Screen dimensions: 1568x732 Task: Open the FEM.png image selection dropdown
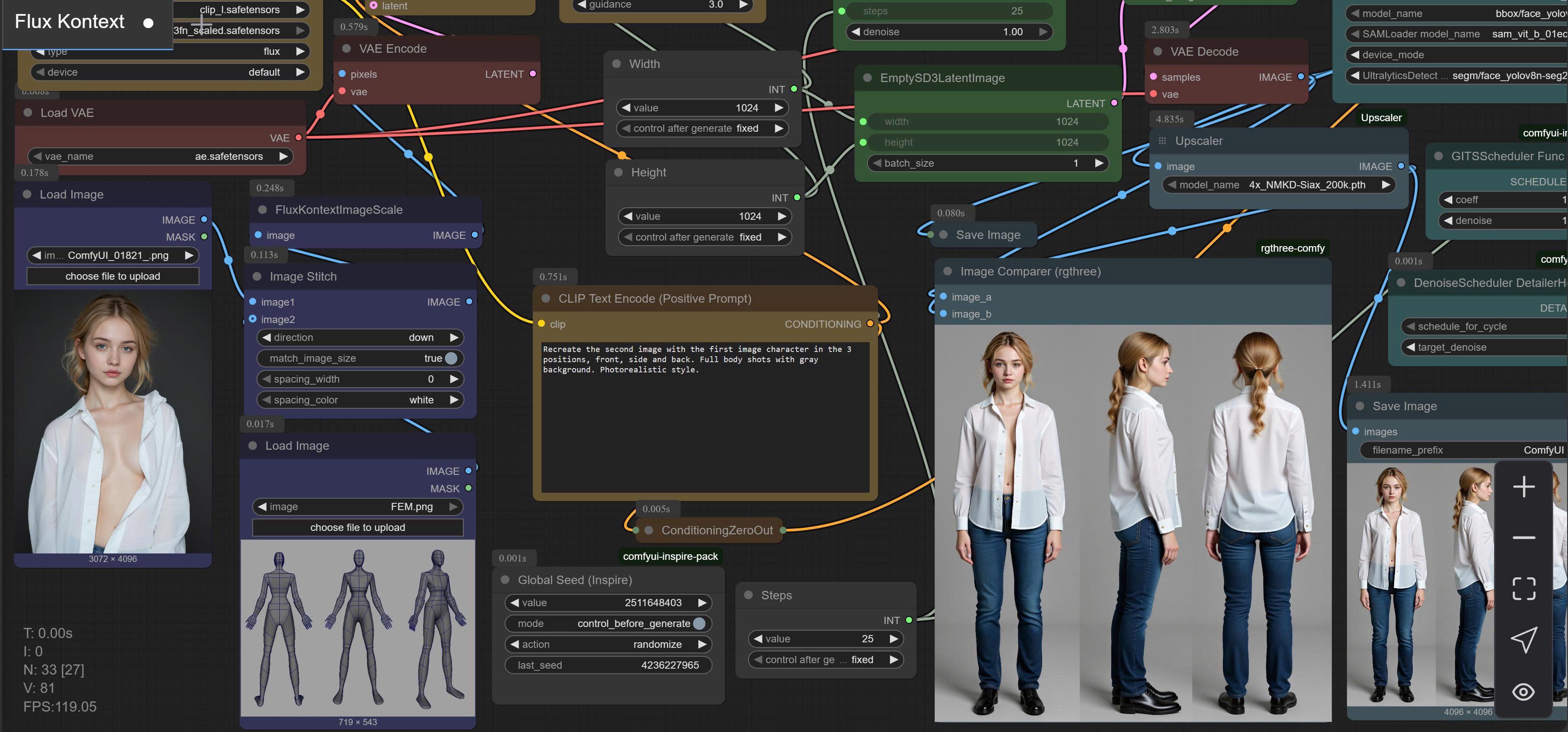point(357,507)
